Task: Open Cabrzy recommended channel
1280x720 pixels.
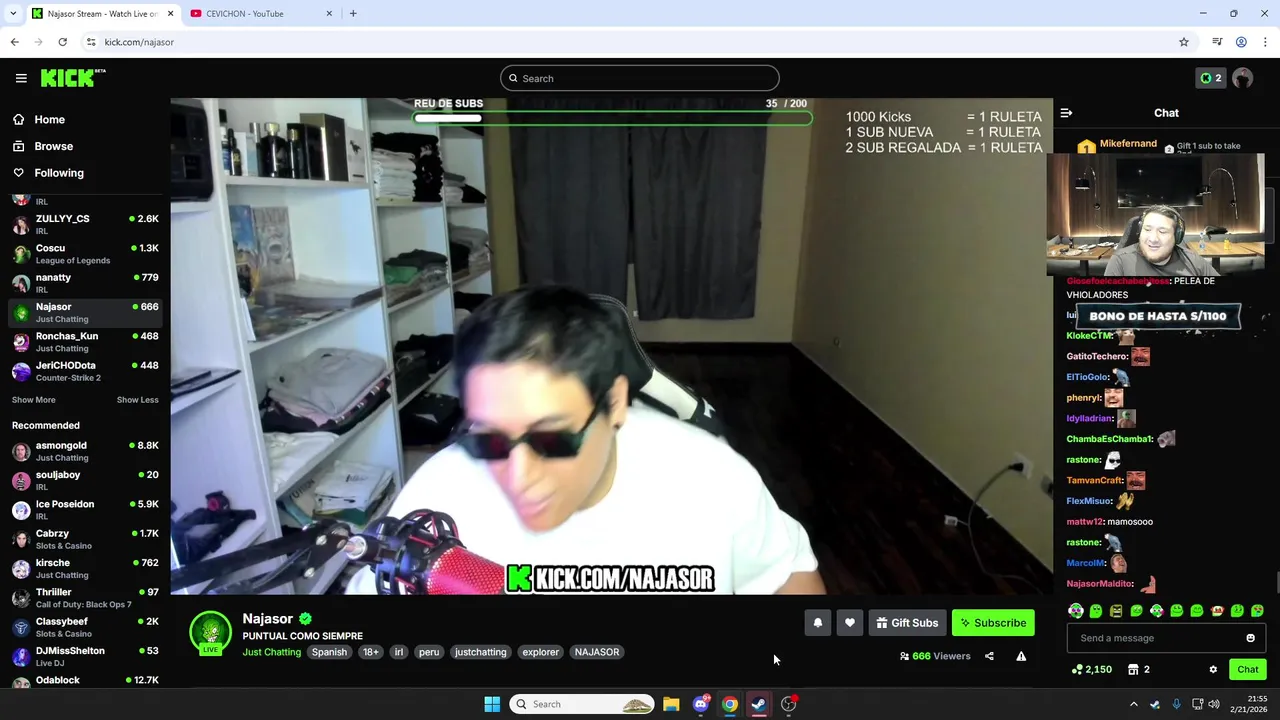Action: [x=85, y=539]
